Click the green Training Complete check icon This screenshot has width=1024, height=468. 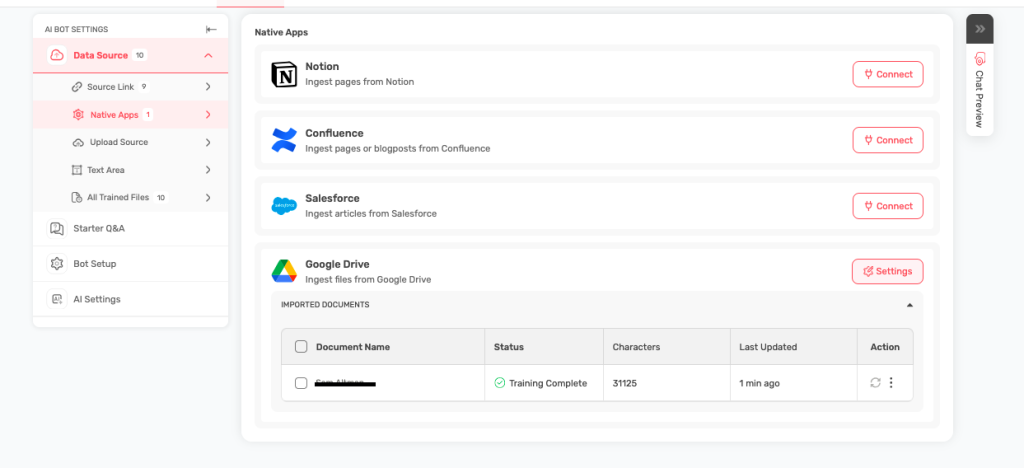tap(500, 383)
